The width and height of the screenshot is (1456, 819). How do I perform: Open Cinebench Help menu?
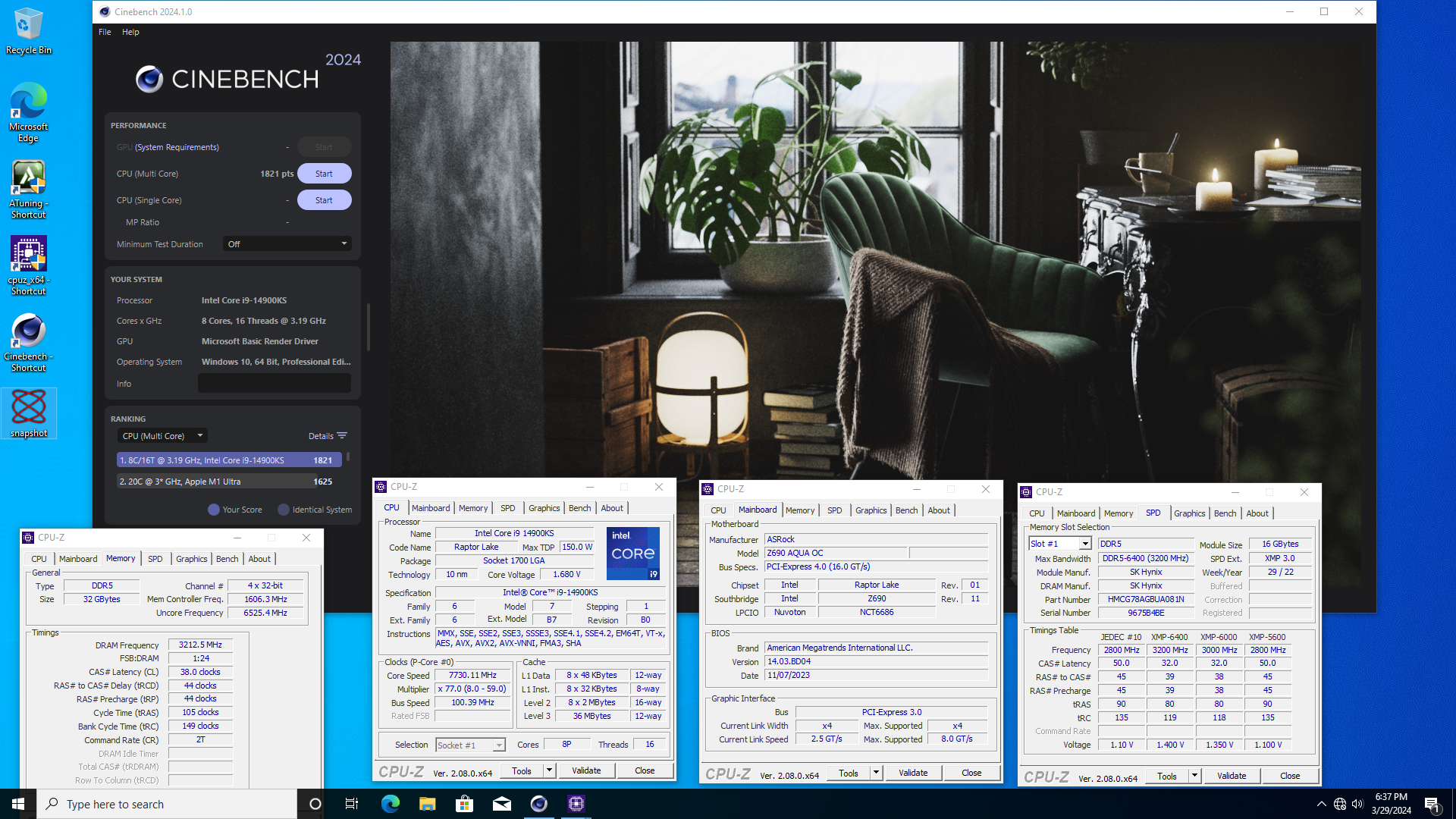(x=130, y=32)
